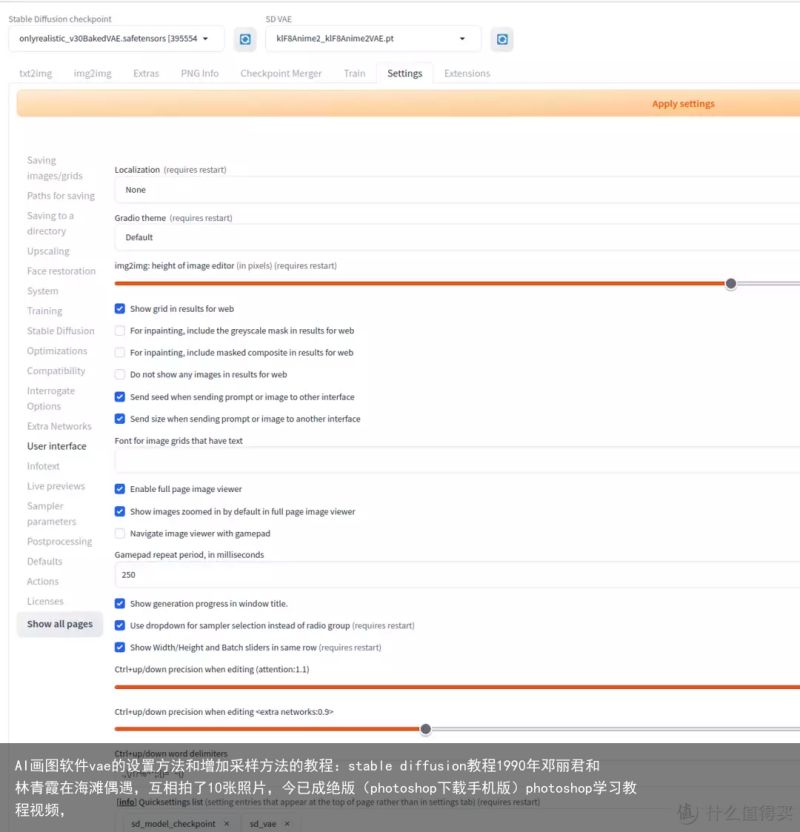
Task: Open Sampler parameters settings page
Action: pos(51,514)
